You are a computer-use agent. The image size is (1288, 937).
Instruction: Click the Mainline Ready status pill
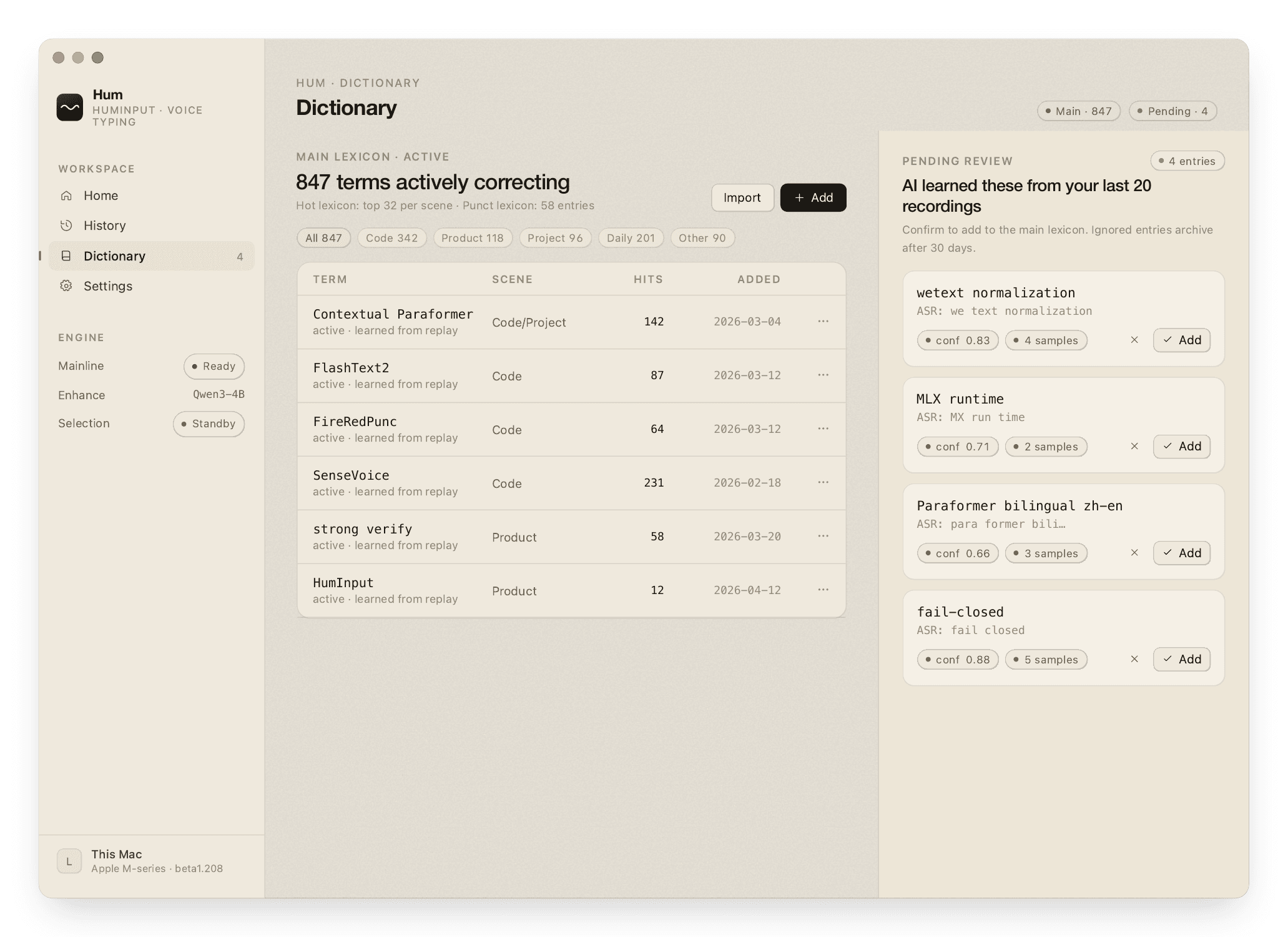coord(214,366)
